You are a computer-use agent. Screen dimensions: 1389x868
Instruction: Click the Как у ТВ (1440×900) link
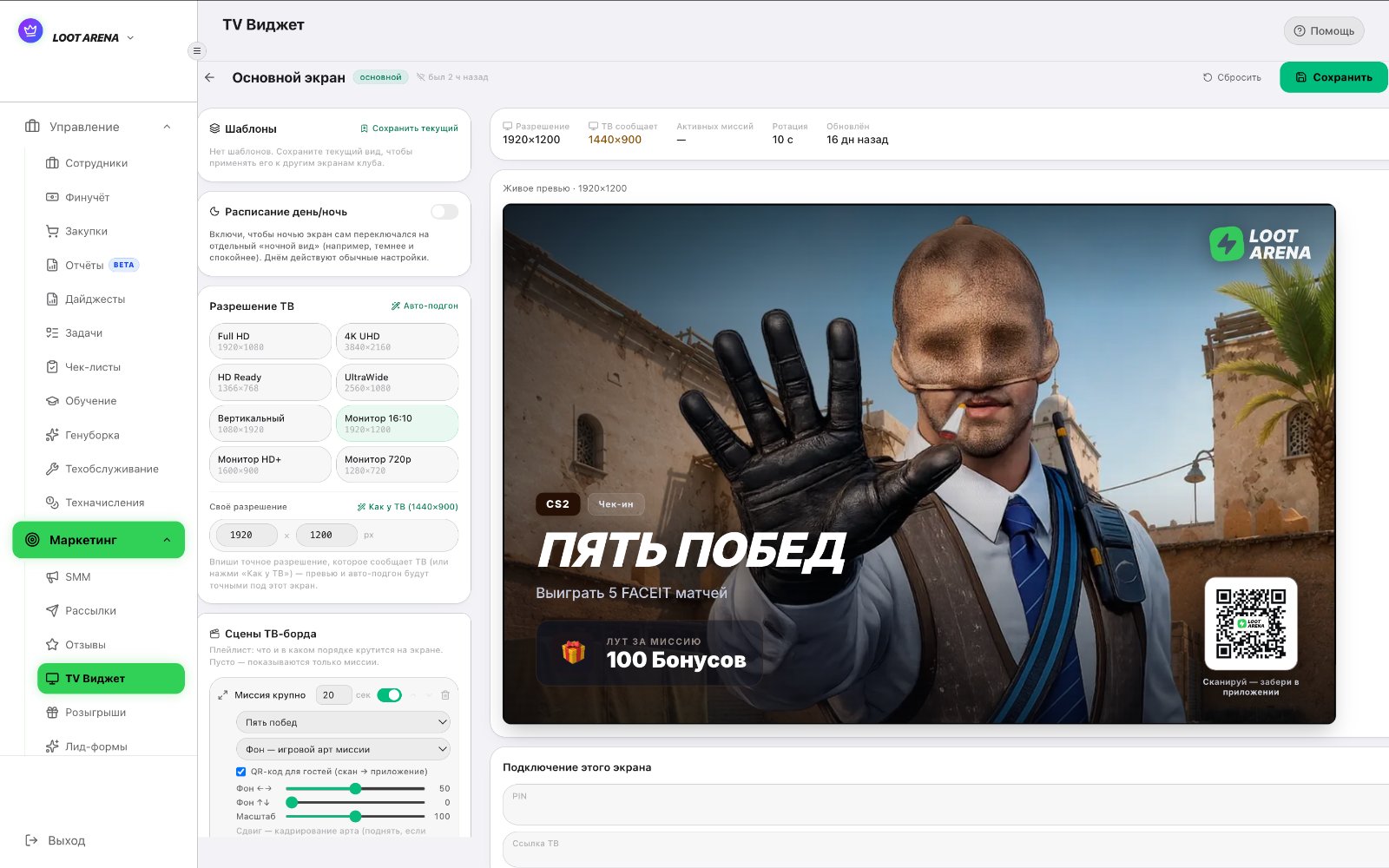(407, 507)
